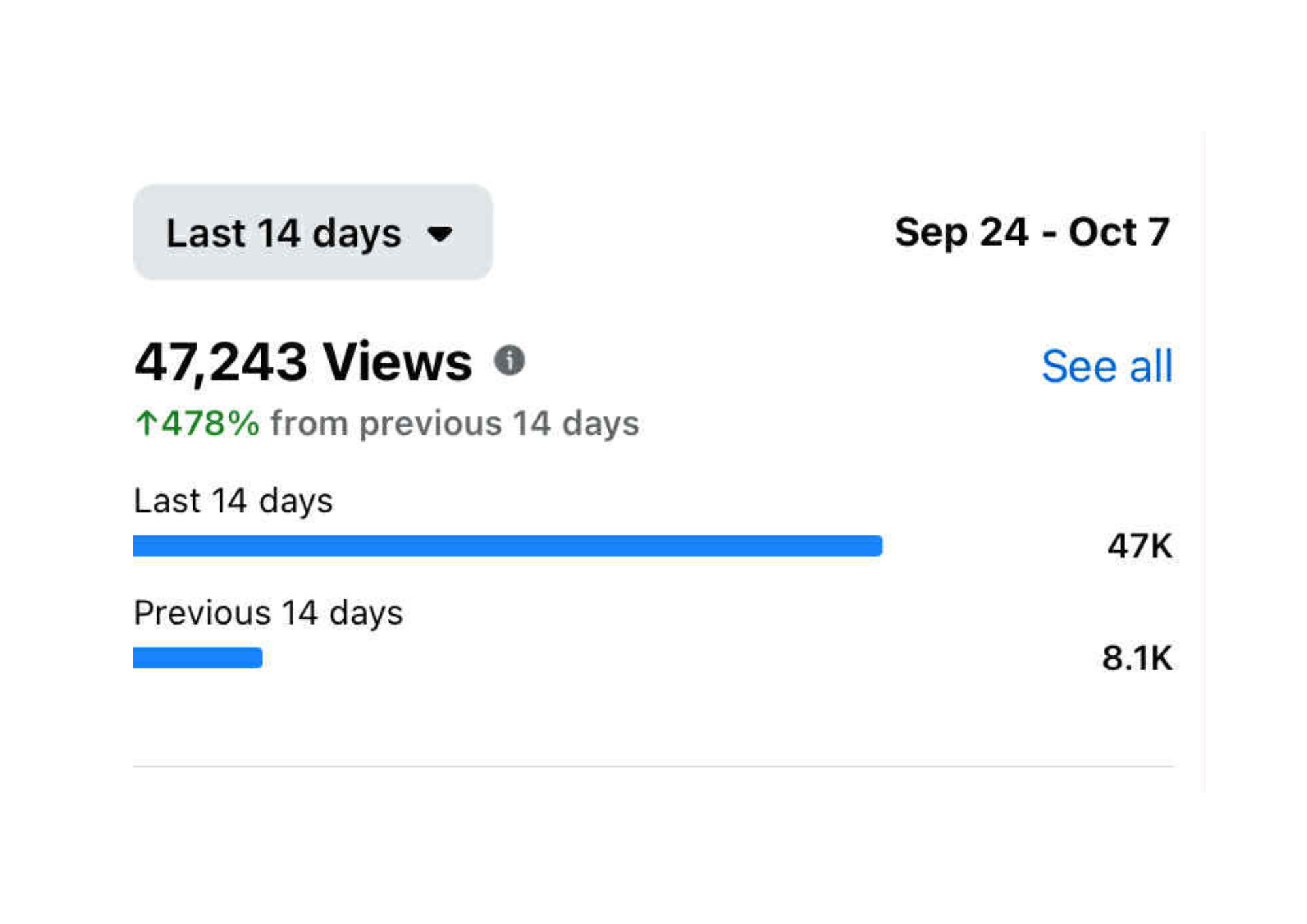Open the See all link
Screen dimensions: 1307x924
(1106, 366)
